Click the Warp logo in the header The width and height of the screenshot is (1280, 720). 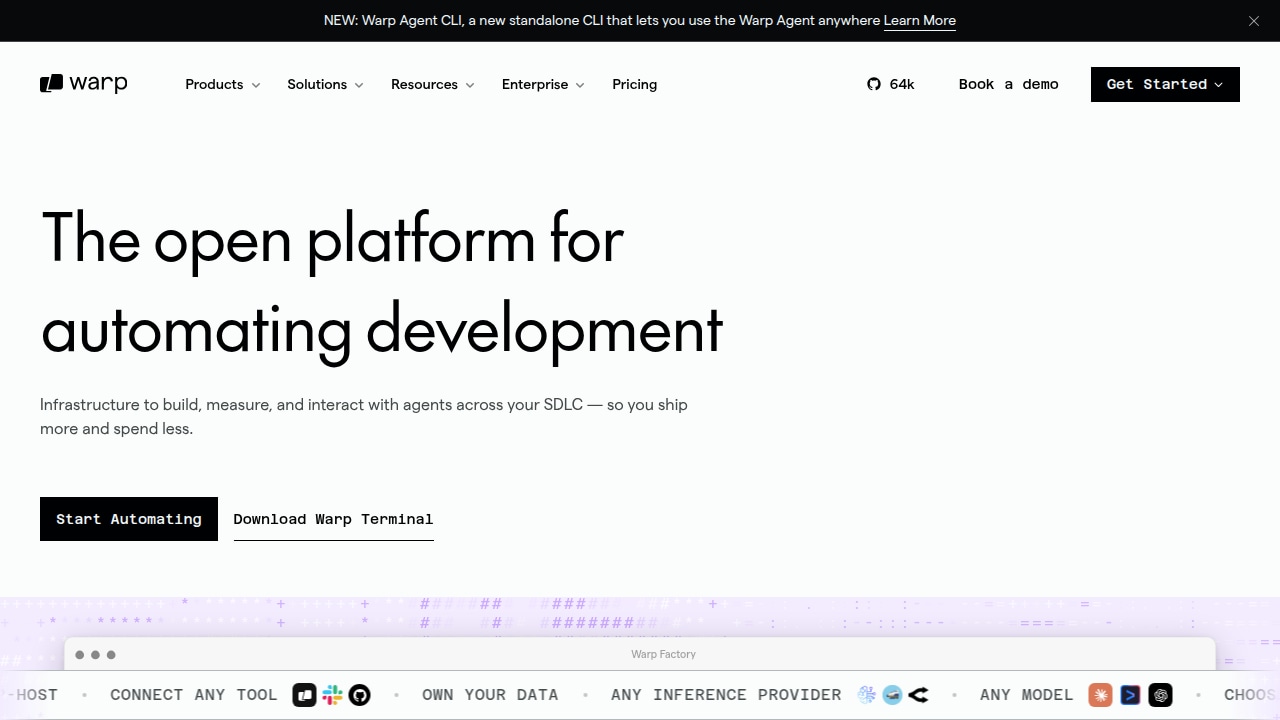(84, 84)
